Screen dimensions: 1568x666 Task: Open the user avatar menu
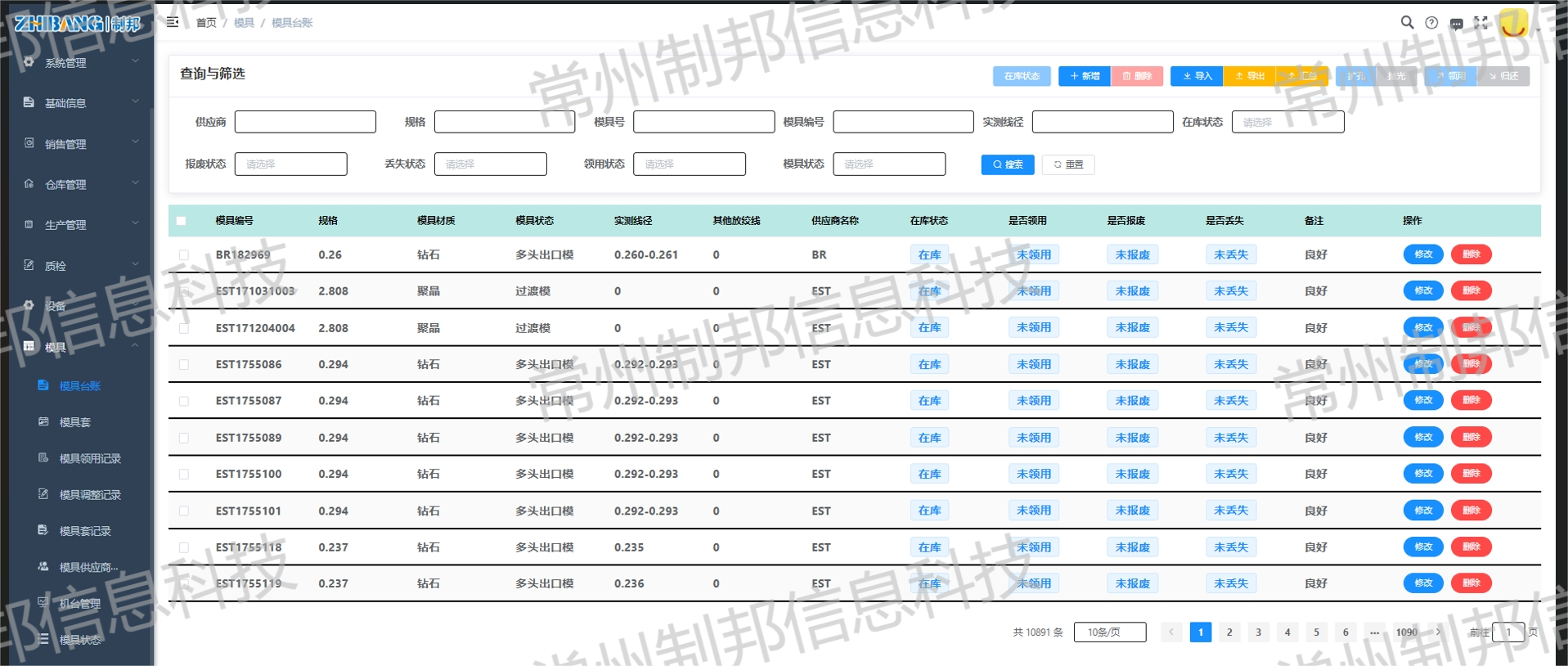1513,23
